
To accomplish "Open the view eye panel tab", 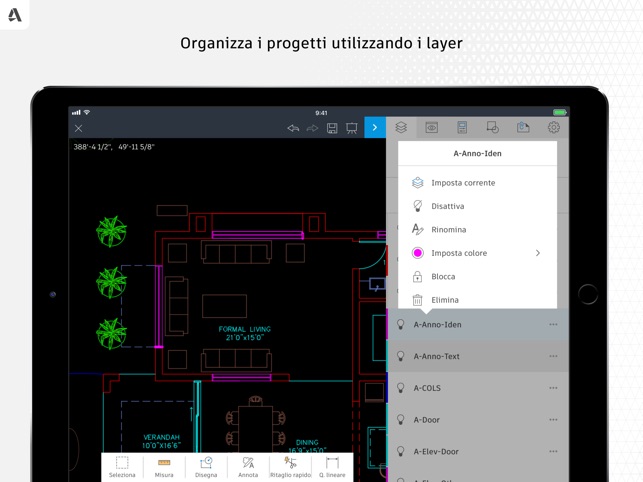I will coord(431,128).
